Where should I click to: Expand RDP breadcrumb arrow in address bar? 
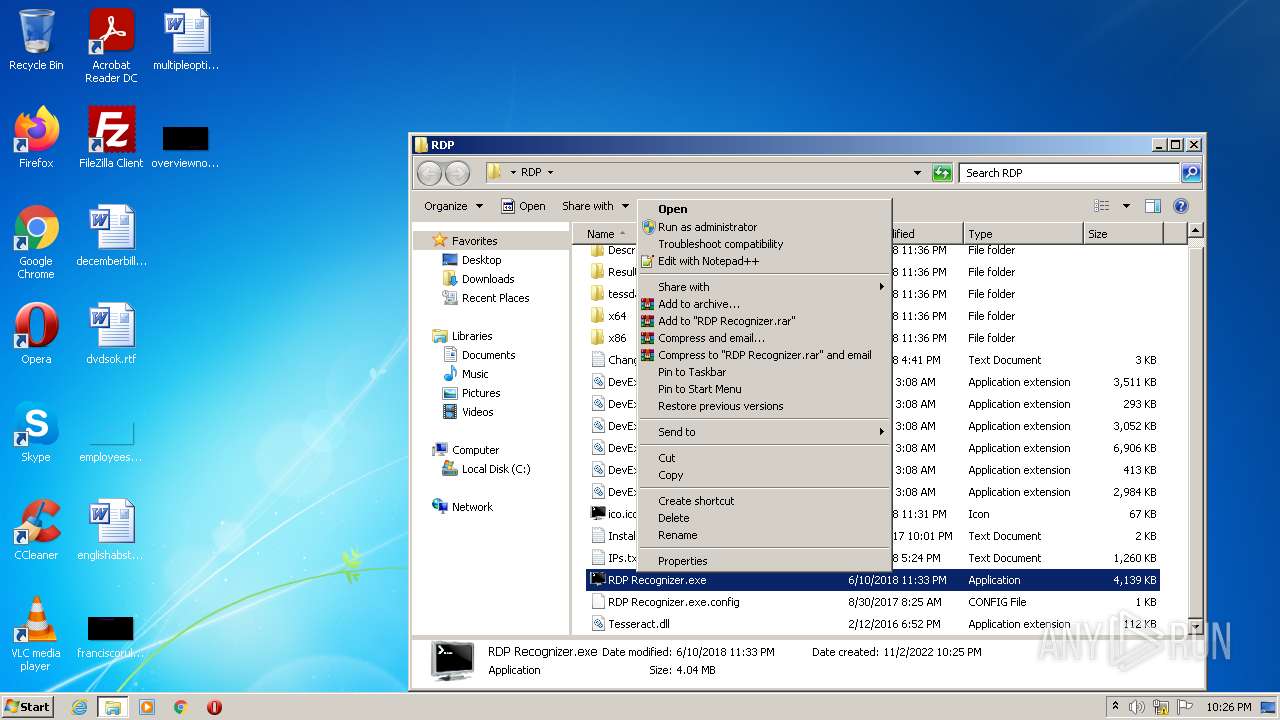click(550, 173)
